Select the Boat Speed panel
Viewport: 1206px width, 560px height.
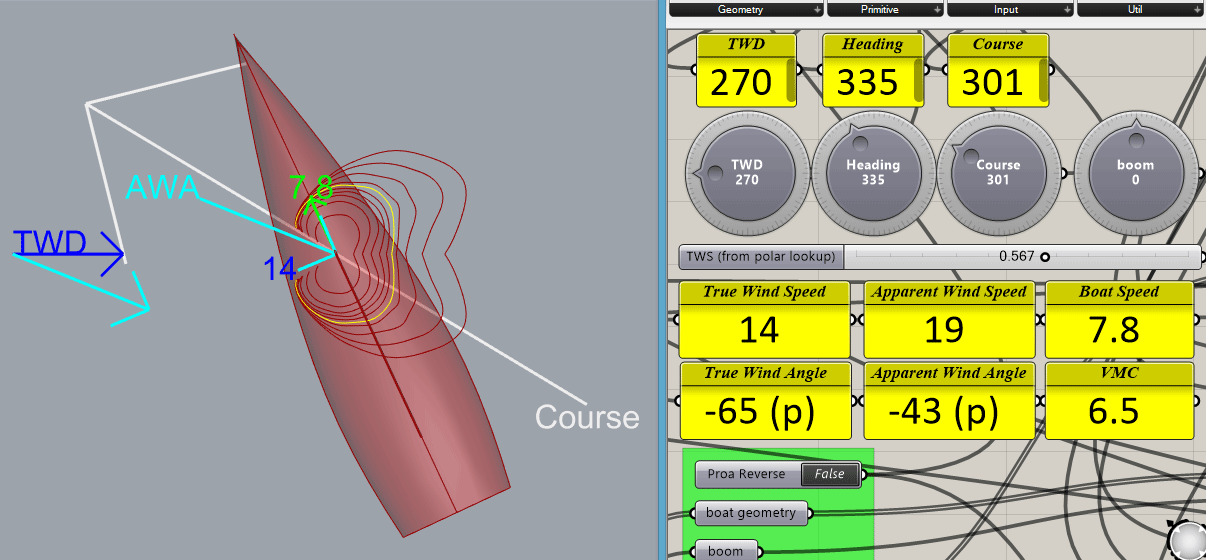pyautogui.click(x=1119, y=320)
